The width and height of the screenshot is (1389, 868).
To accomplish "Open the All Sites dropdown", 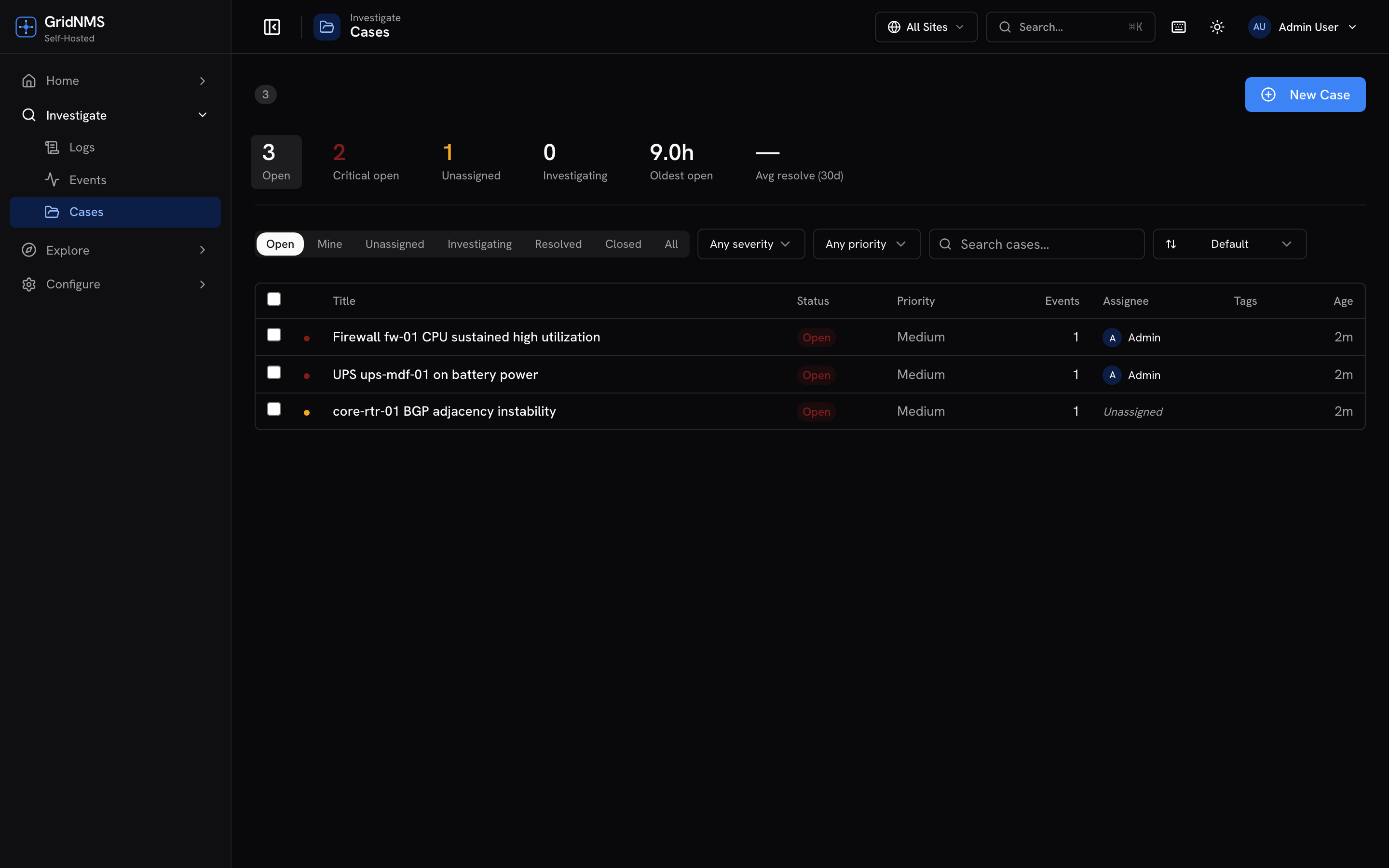I will pyautogui.click(x=926, y=27).
